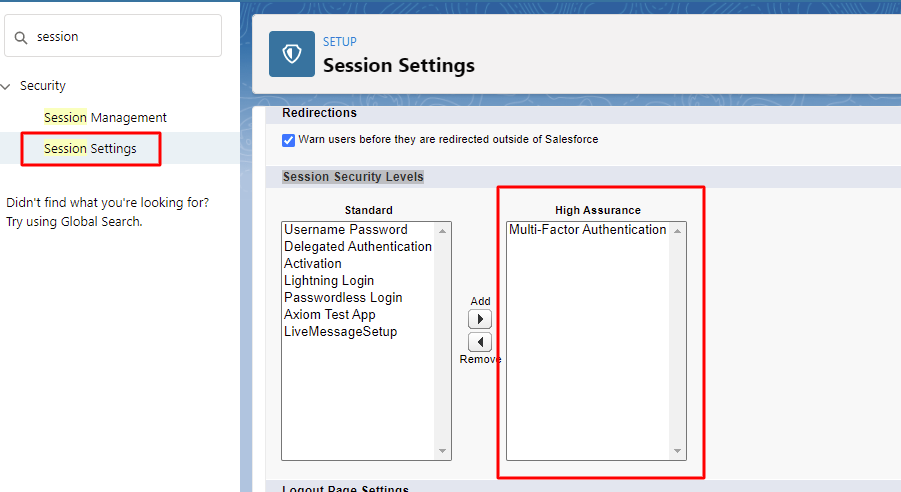901x492 pixels.
Task: Click Standard list scroll down arrow
Action: tap(442, 451)
